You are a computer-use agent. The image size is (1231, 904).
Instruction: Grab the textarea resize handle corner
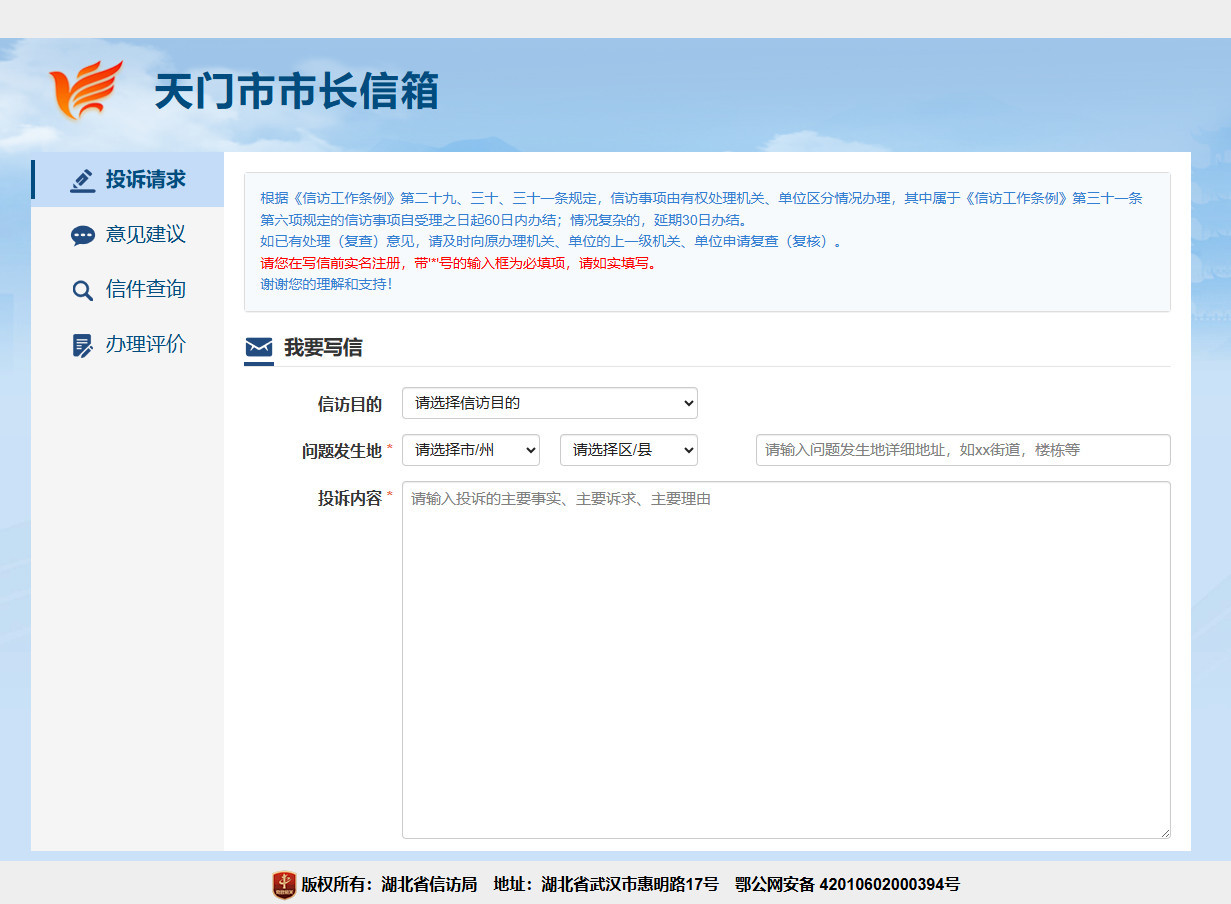pyautogui.click(x=1164, y=832)
